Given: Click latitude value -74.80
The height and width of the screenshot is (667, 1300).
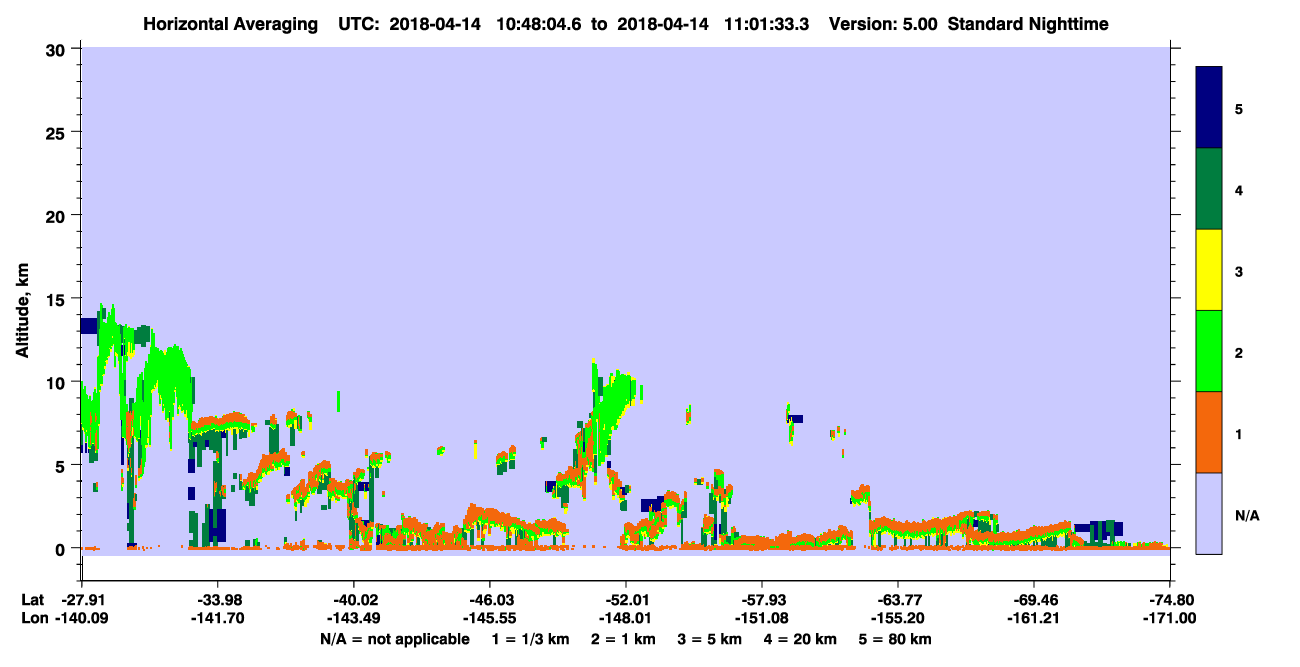Looking at the screenshot, I should tap(1170, 600).
